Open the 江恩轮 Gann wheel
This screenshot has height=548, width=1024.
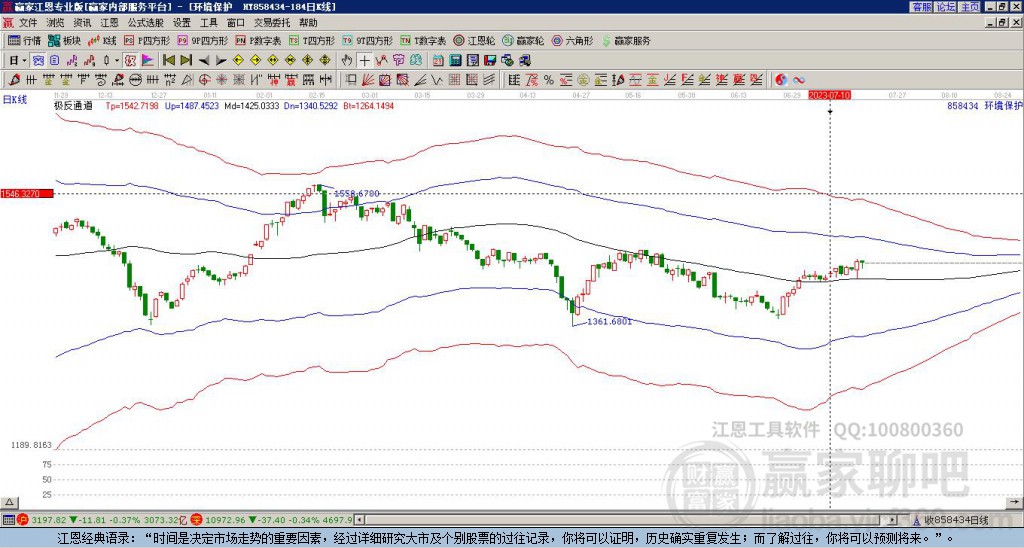point(474,40)
